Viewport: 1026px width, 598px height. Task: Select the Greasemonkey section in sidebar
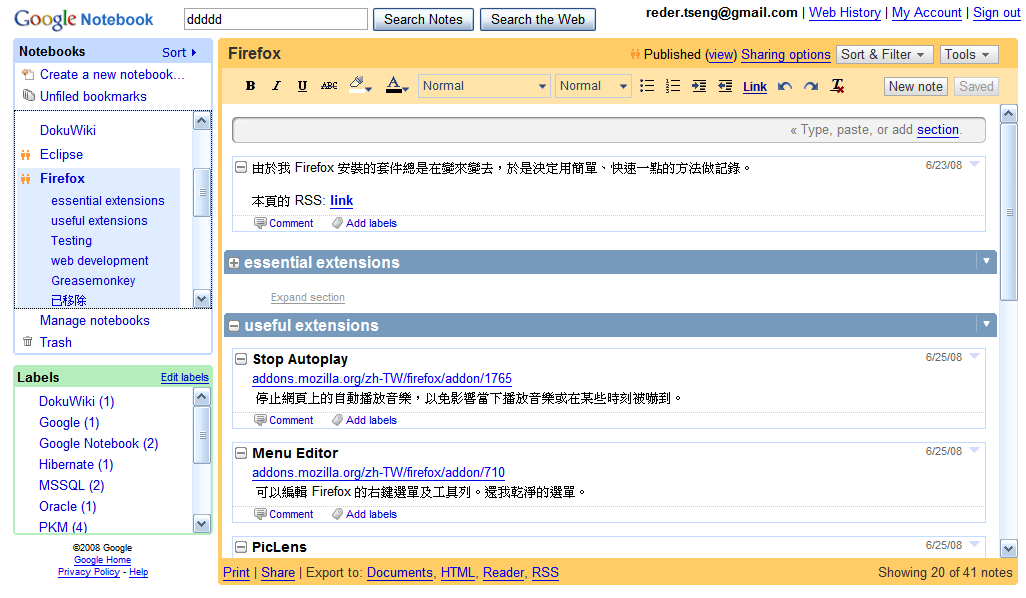point(93,281)
